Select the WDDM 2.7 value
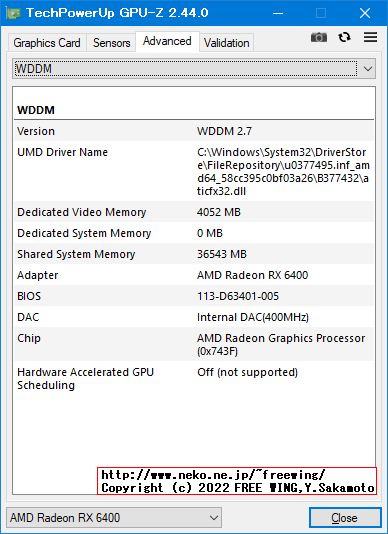388x534 pixels. (x=224, y=131)
